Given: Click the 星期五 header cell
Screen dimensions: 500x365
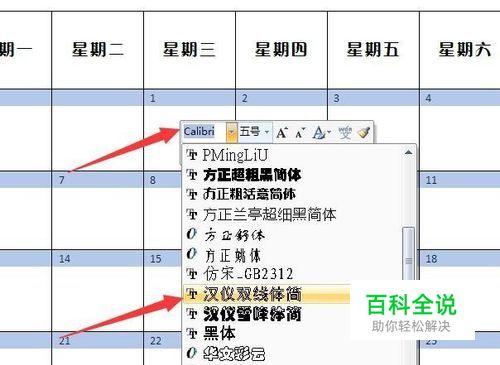Looking at the screenshot, I should [x=373, y=50].
